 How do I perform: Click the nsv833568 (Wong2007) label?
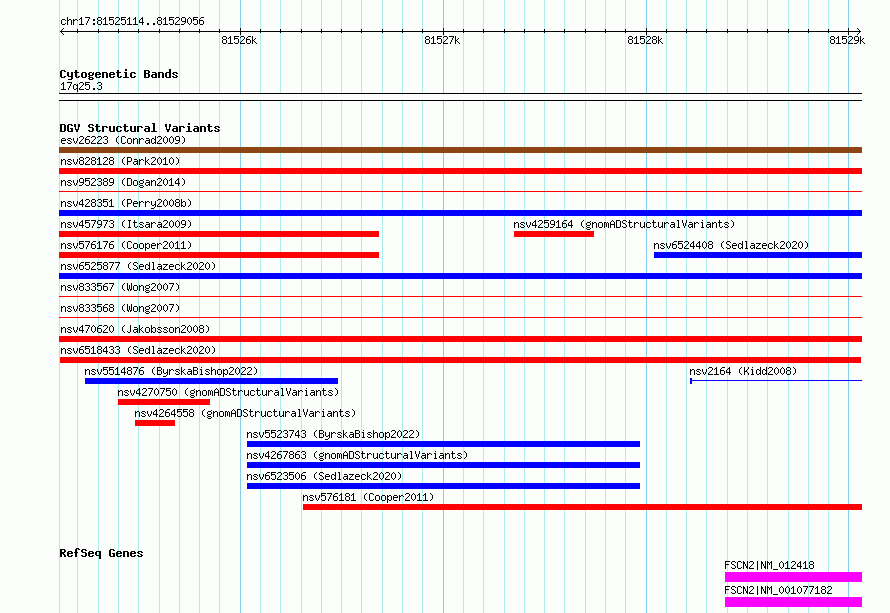coord(120,308)
